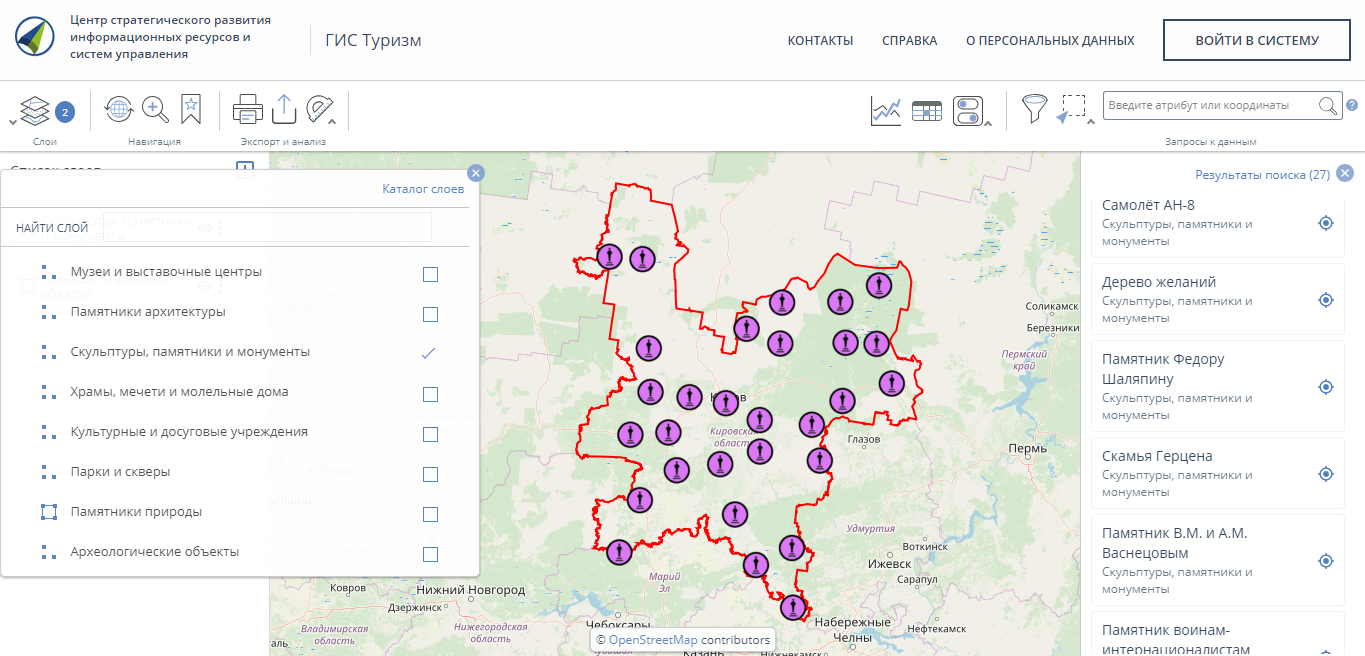The image size is (1365, 656).
Task: Open the data filter funnel
Action: (1034, 108)
